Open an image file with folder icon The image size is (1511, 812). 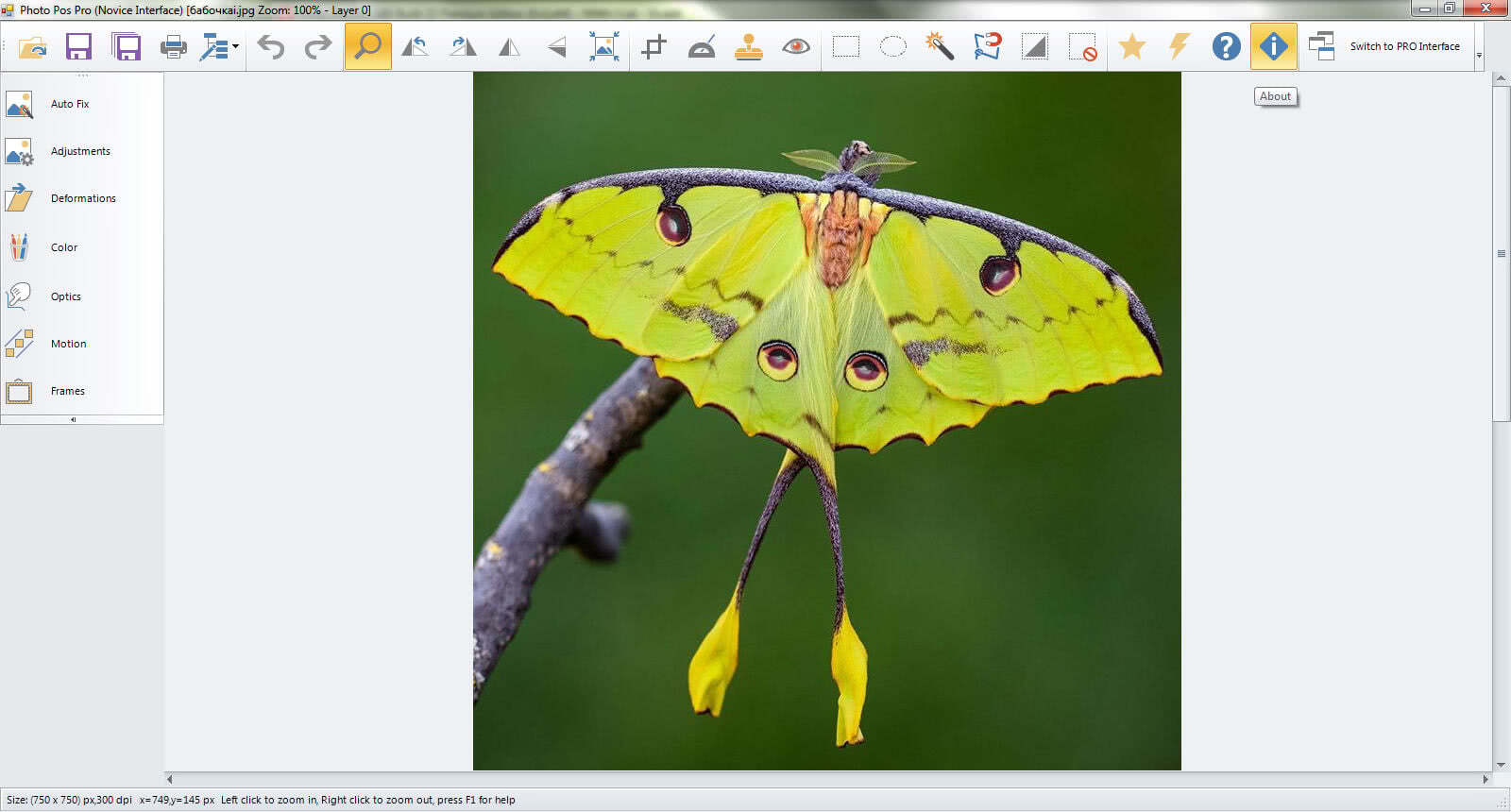click(32, 46)
